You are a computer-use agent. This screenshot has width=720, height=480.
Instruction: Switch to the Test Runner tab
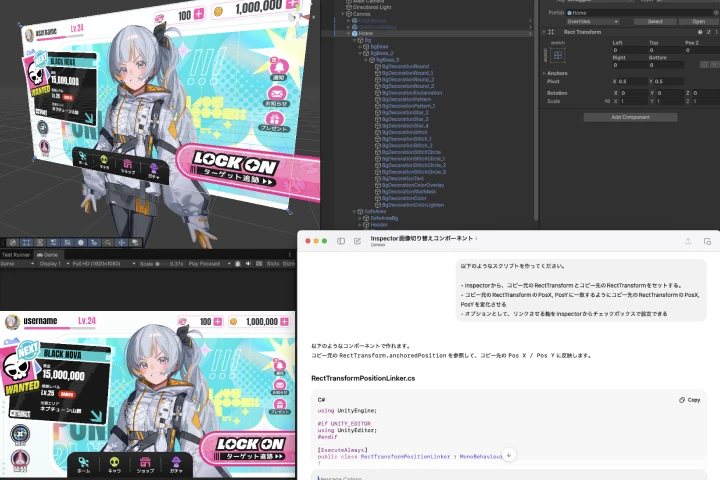[16, 254]
